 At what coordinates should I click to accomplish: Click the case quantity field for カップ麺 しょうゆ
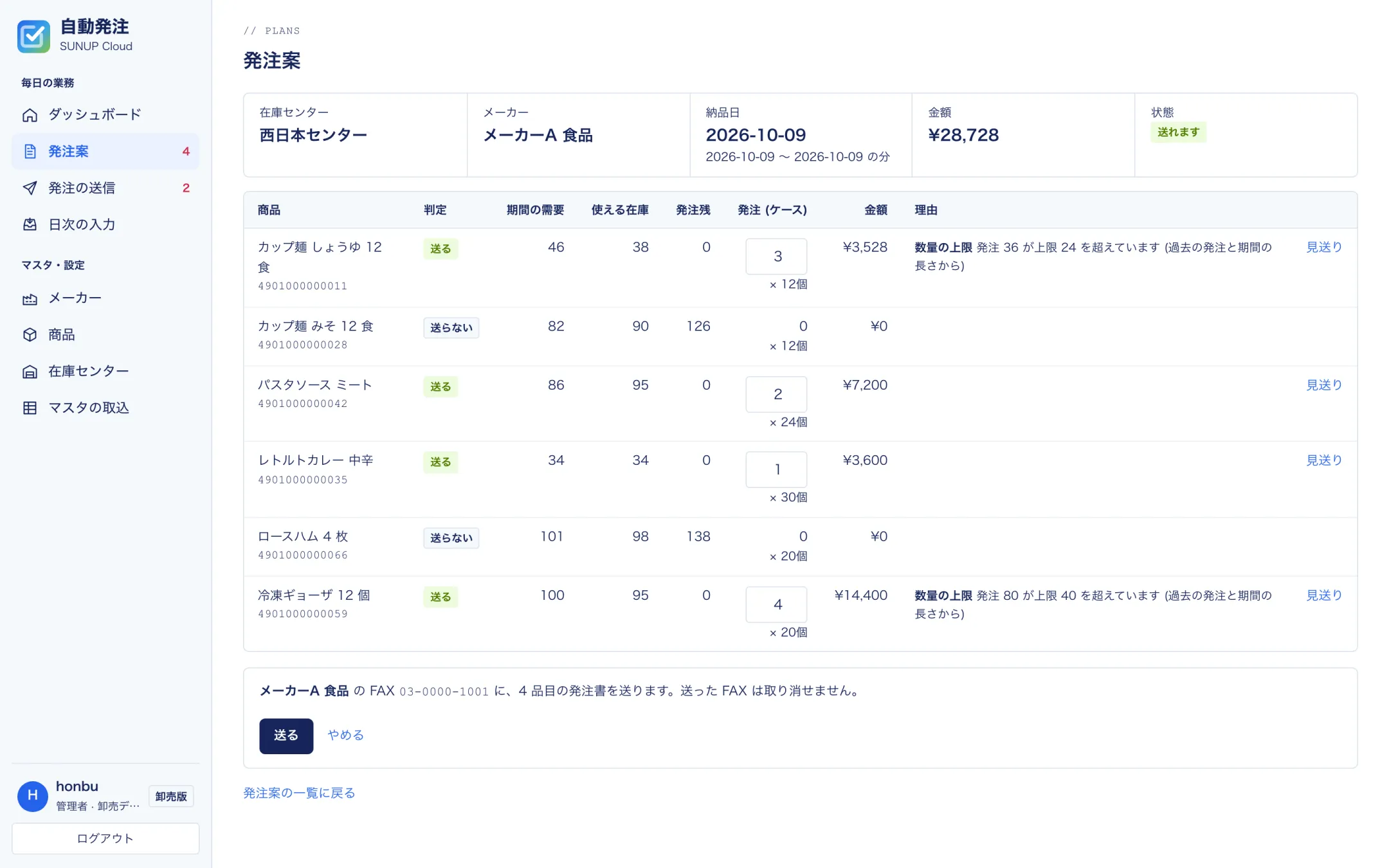(x=776, y=256)
